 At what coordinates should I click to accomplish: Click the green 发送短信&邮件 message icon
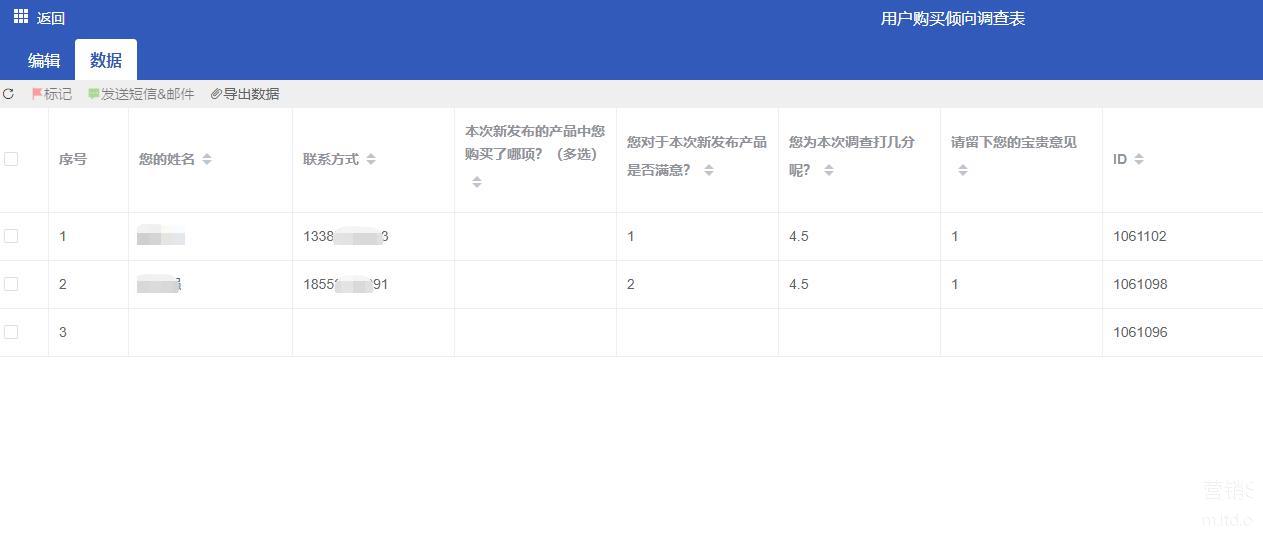(94, 94)
